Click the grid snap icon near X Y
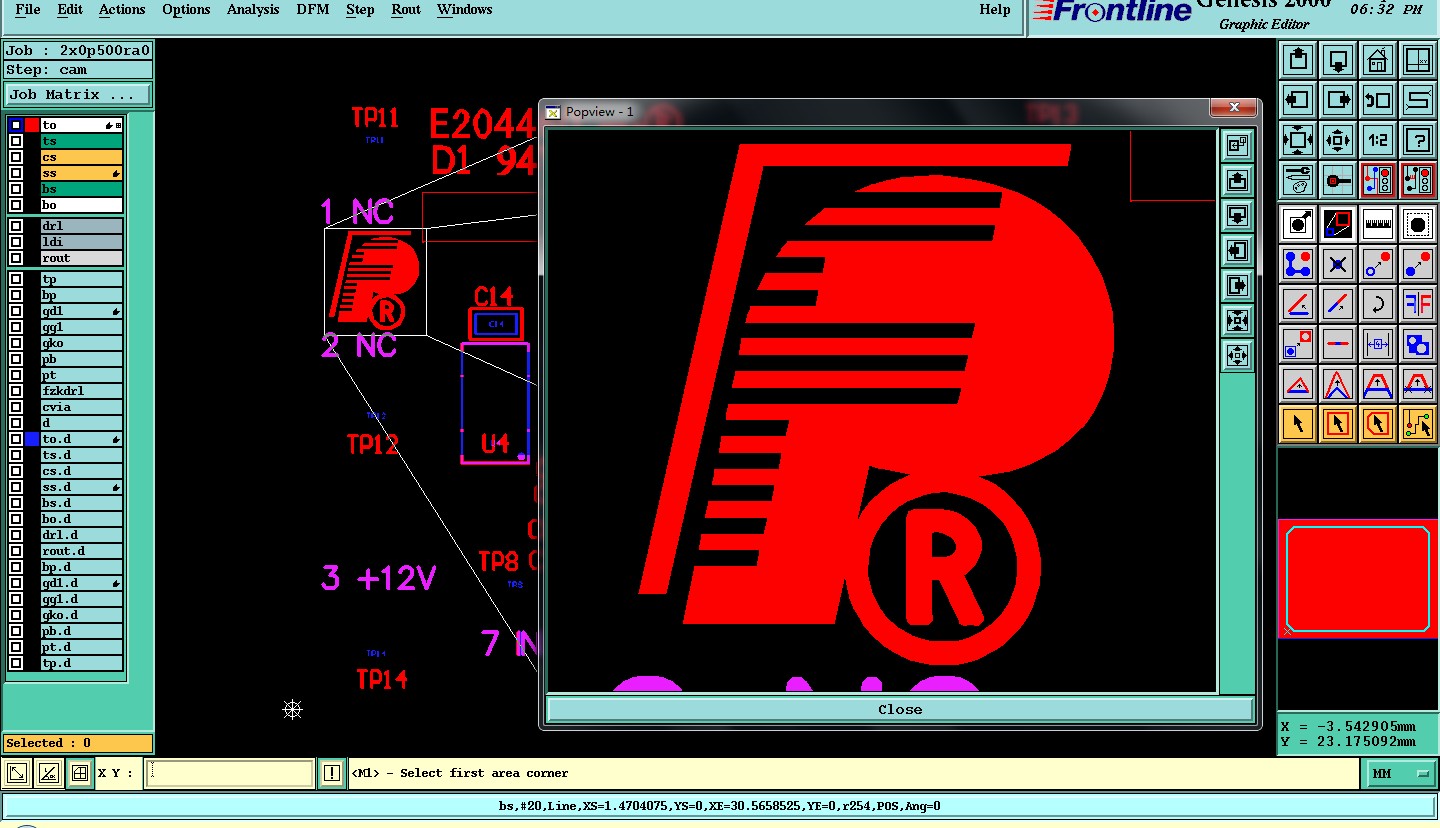Screen dimensions: 1440x828 click(x=79, y=773)
